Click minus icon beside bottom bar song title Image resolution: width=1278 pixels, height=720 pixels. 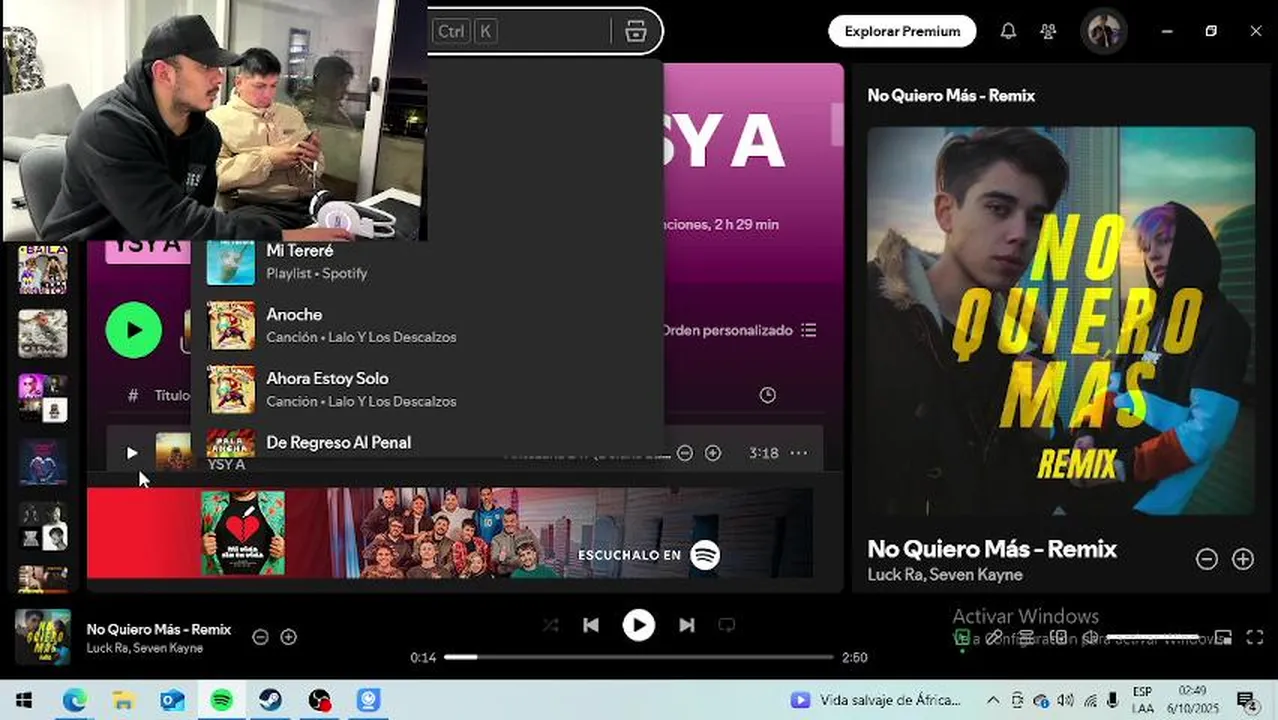pos(260,637)
